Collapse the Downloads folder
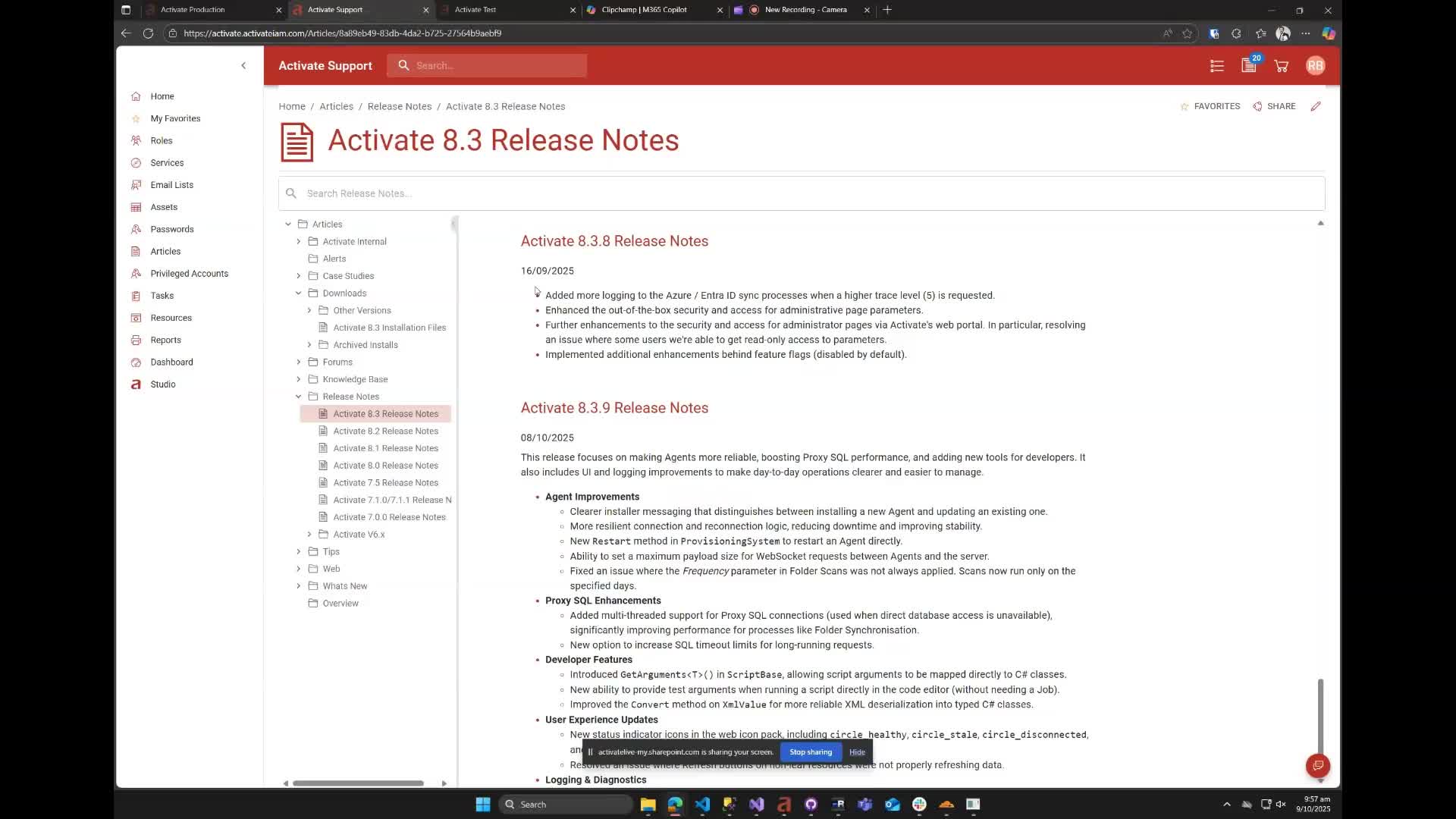The height and width of the screenshot is (819, 1456). [x=299, y=293]
